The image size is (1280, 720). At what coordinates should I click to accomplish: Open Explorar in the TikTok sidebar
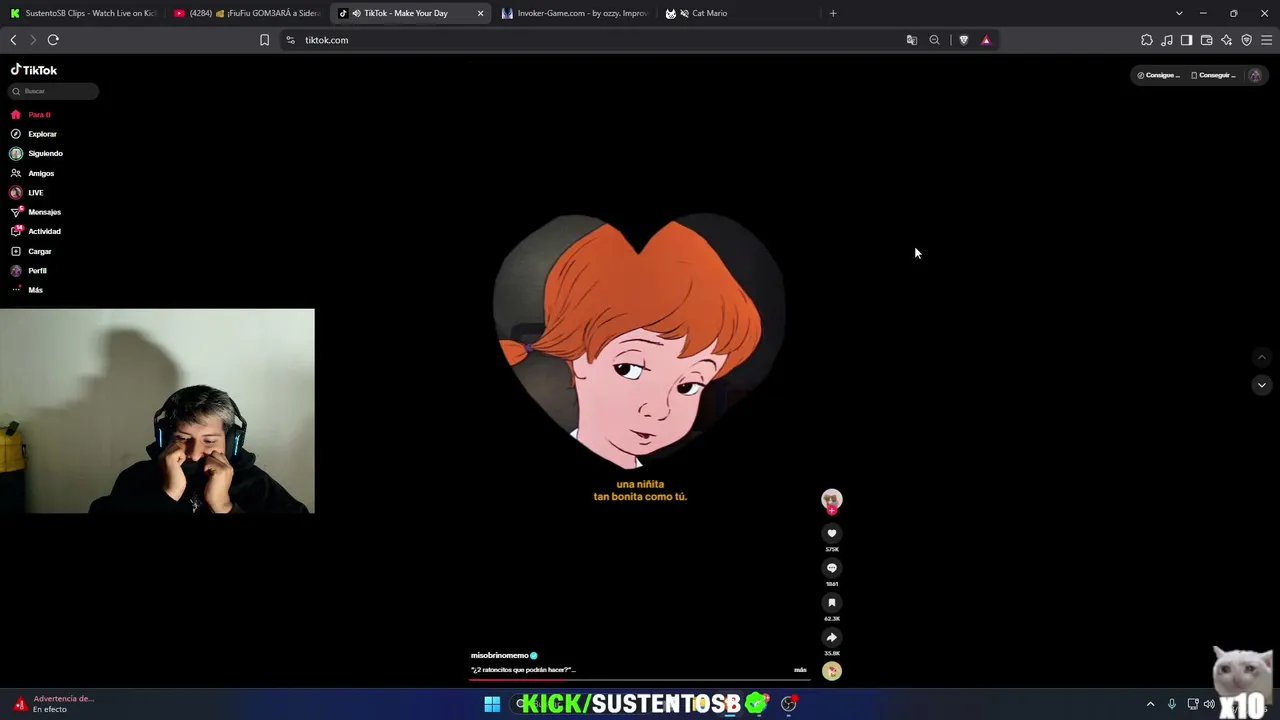pyautogui.click(x=34, y=134)
